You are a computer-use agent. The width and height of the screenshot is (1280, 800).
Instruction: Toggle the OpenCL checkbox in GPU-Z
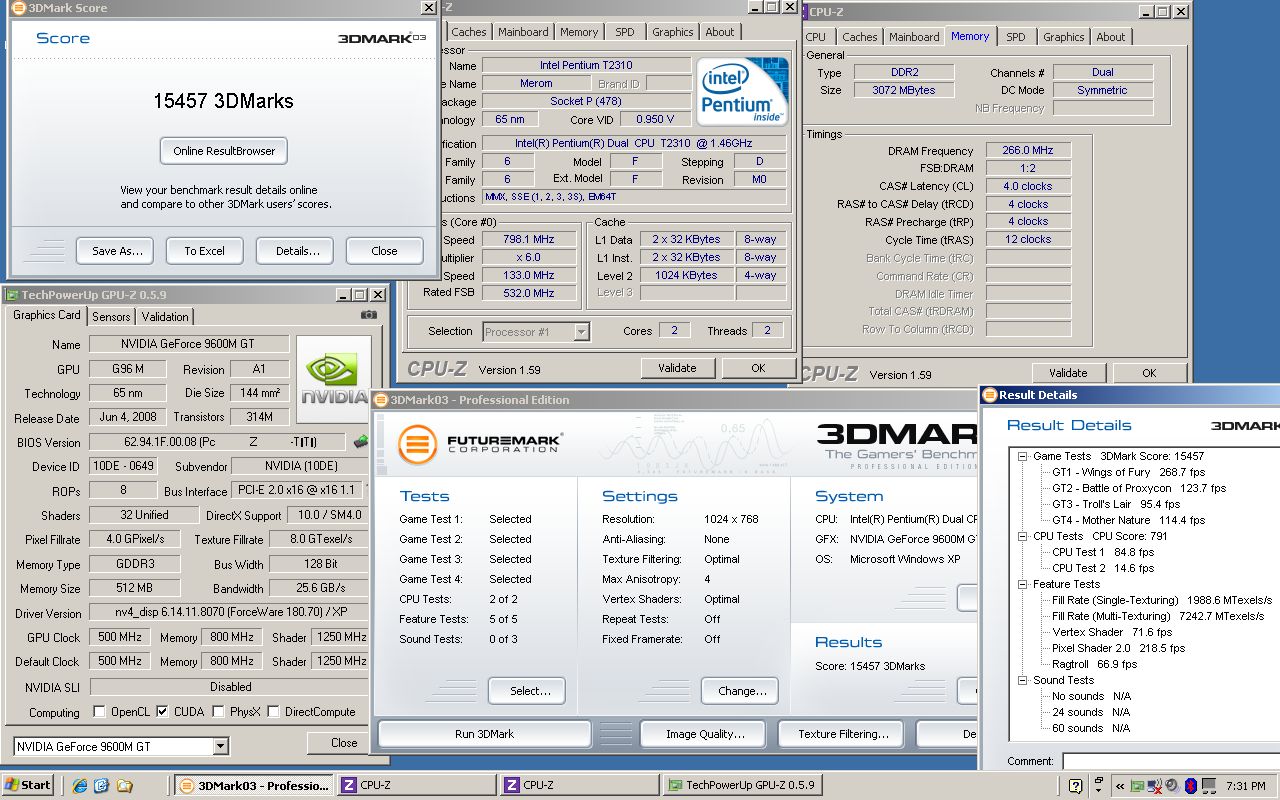(x=99, y=712)
